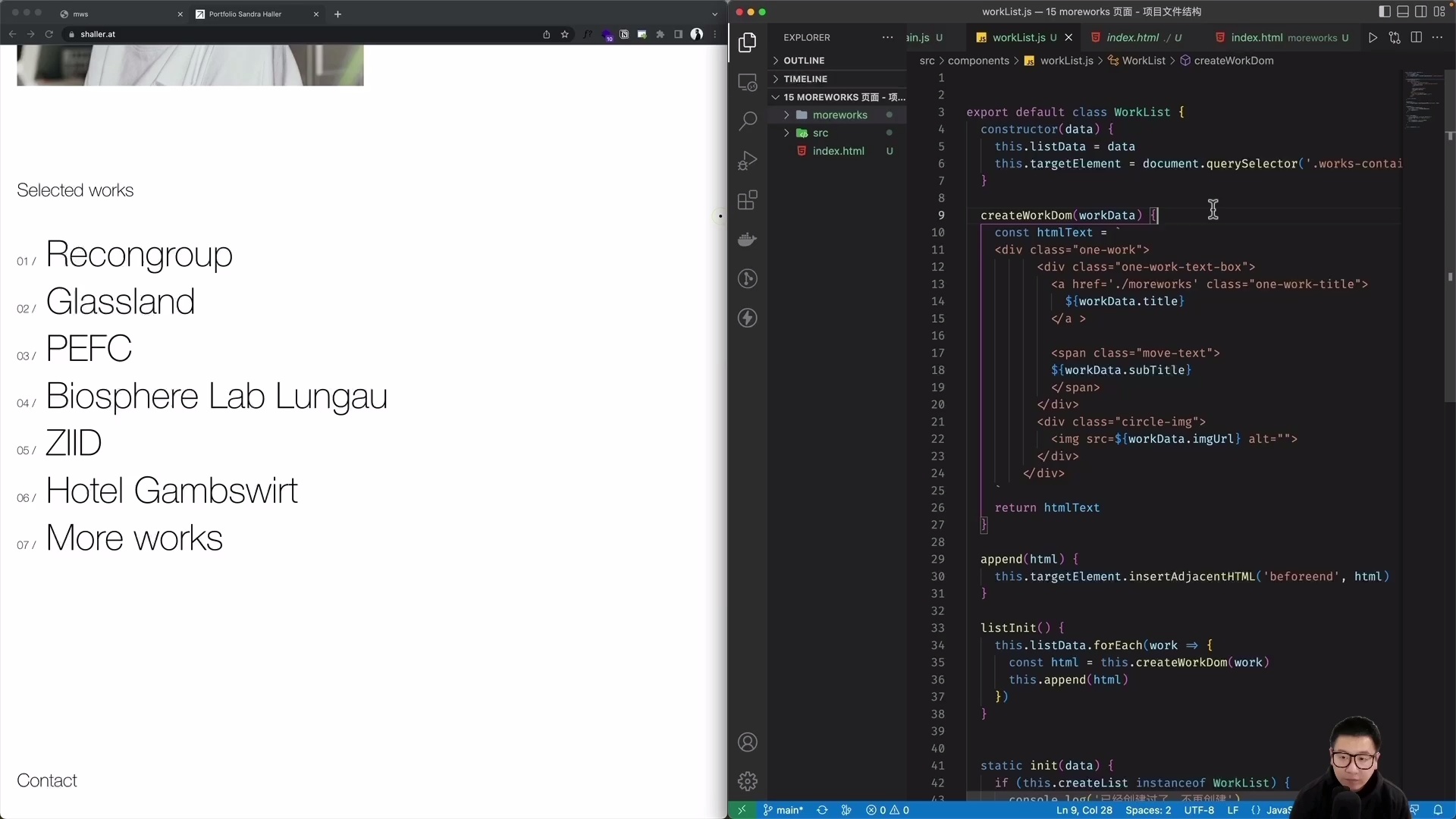Click the Docker icon in the activity bar

748,240
